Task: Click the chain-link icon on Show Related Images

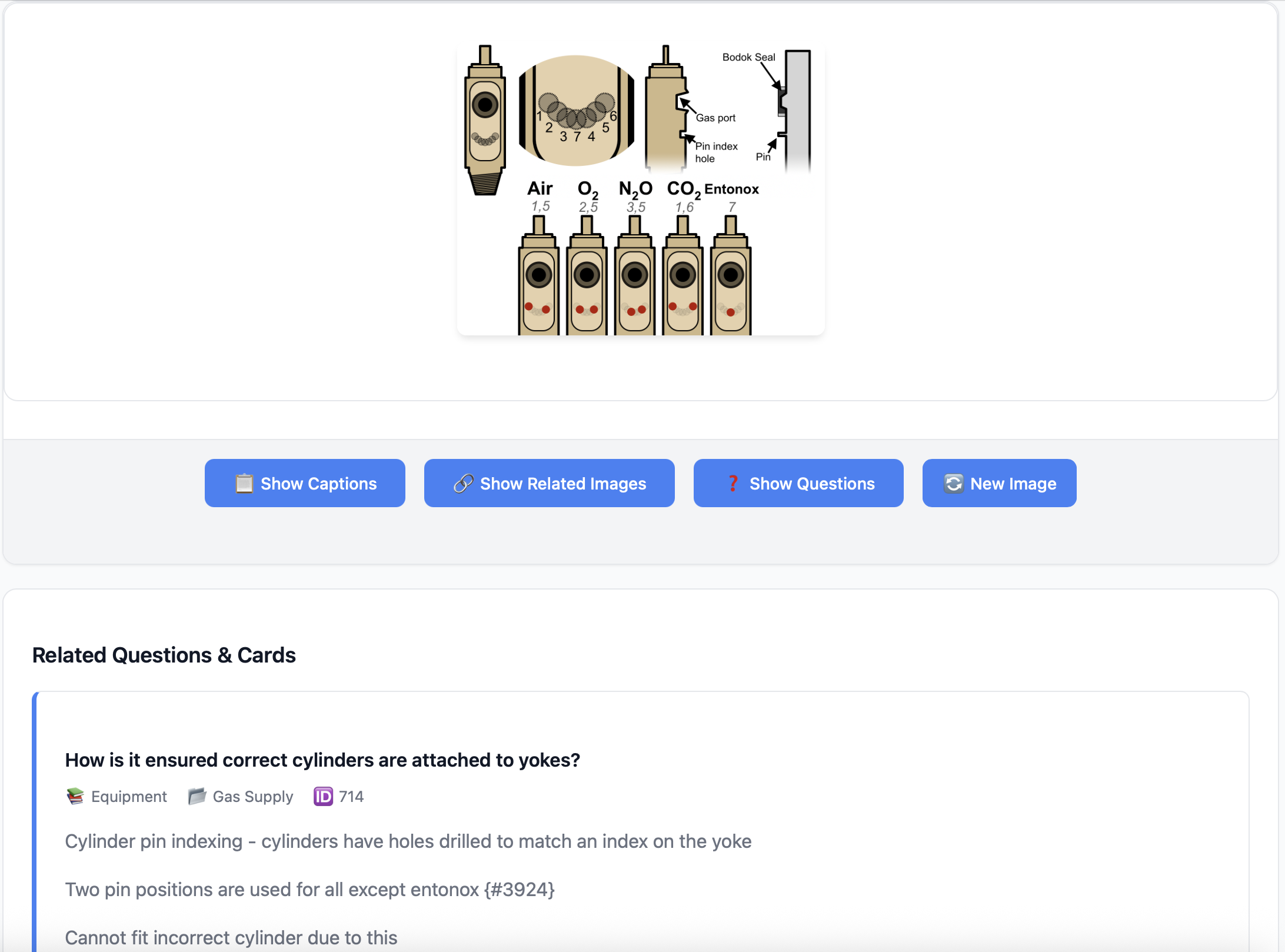Action: click(x=464, y=482)
